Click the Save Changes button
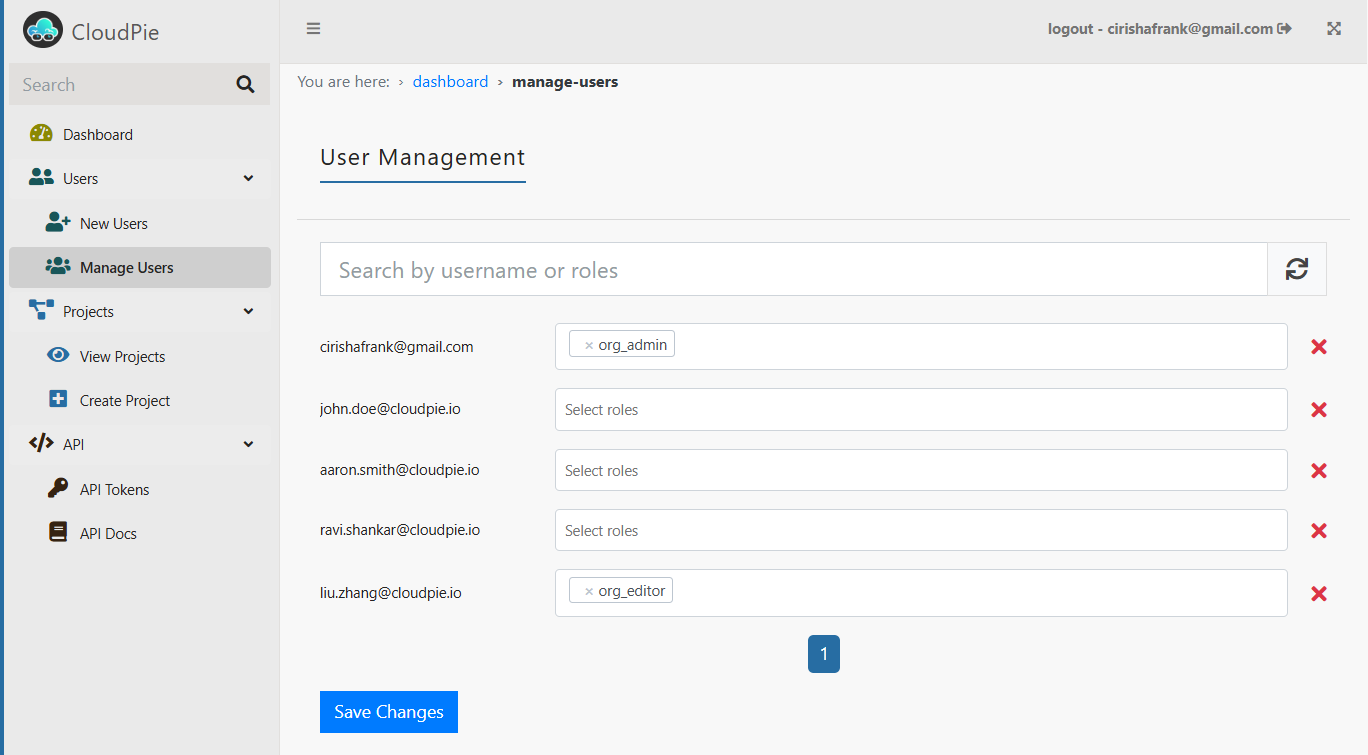Viewport: 1368px width, 755px height. (389, 712)
